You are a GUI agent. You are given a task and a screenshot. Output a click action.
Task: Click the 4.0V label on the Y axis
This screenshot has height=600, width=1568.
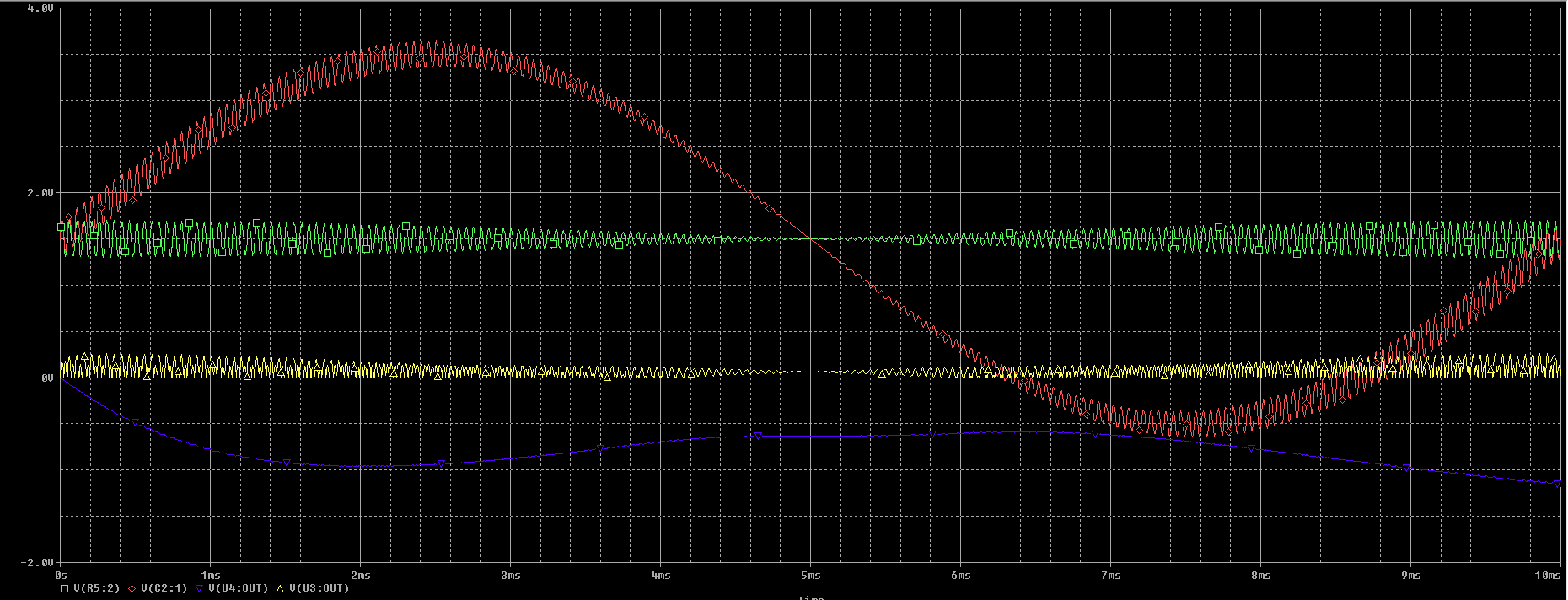coord(40,8)
